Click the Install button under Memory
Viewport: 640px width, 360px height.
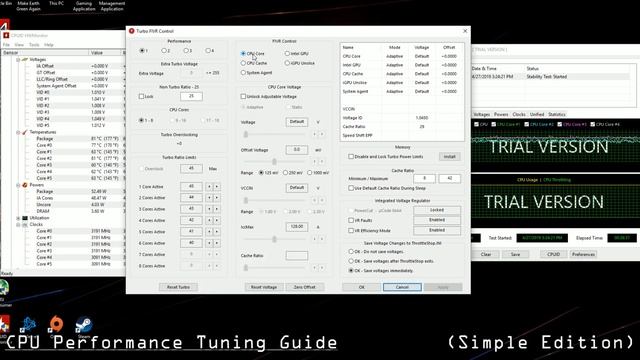pyautogui.click(x=449, y=157)
